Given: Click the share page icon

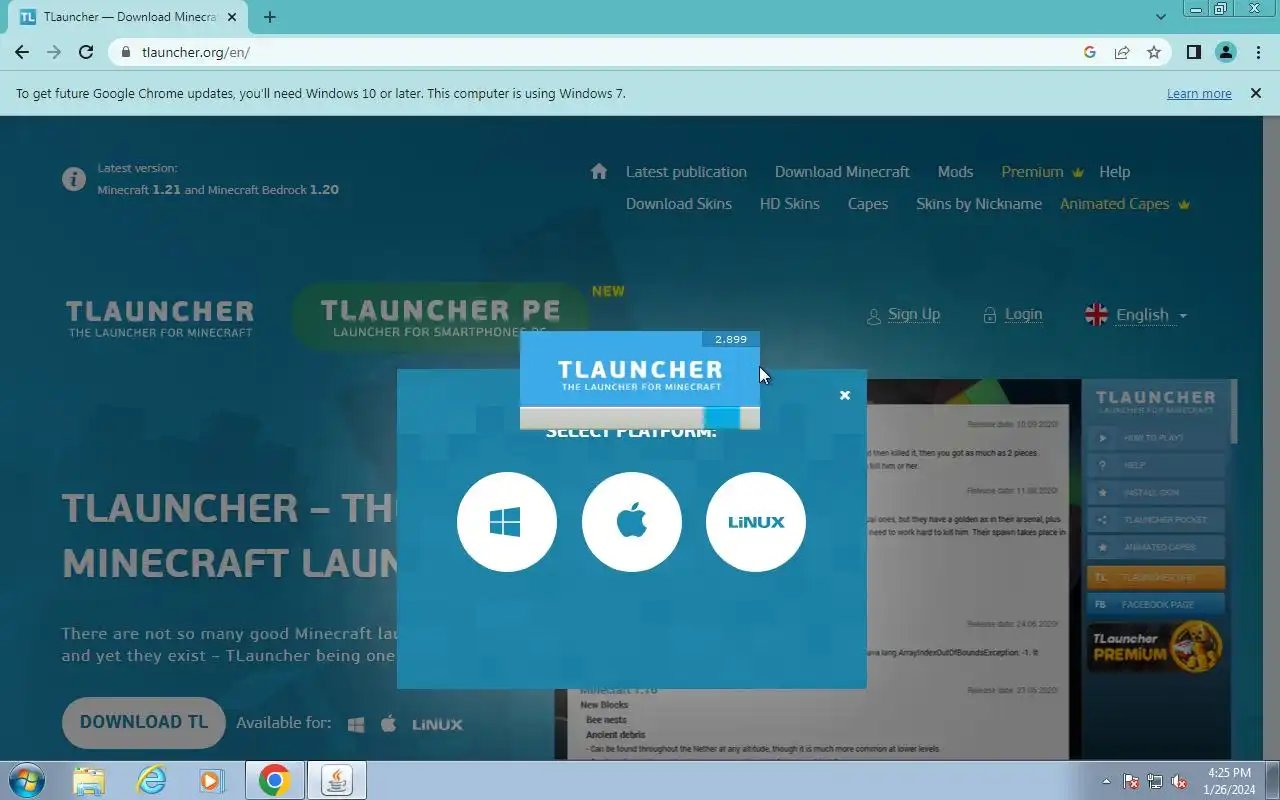Looking at the screenshot, I should click(x=1122, y=52).
